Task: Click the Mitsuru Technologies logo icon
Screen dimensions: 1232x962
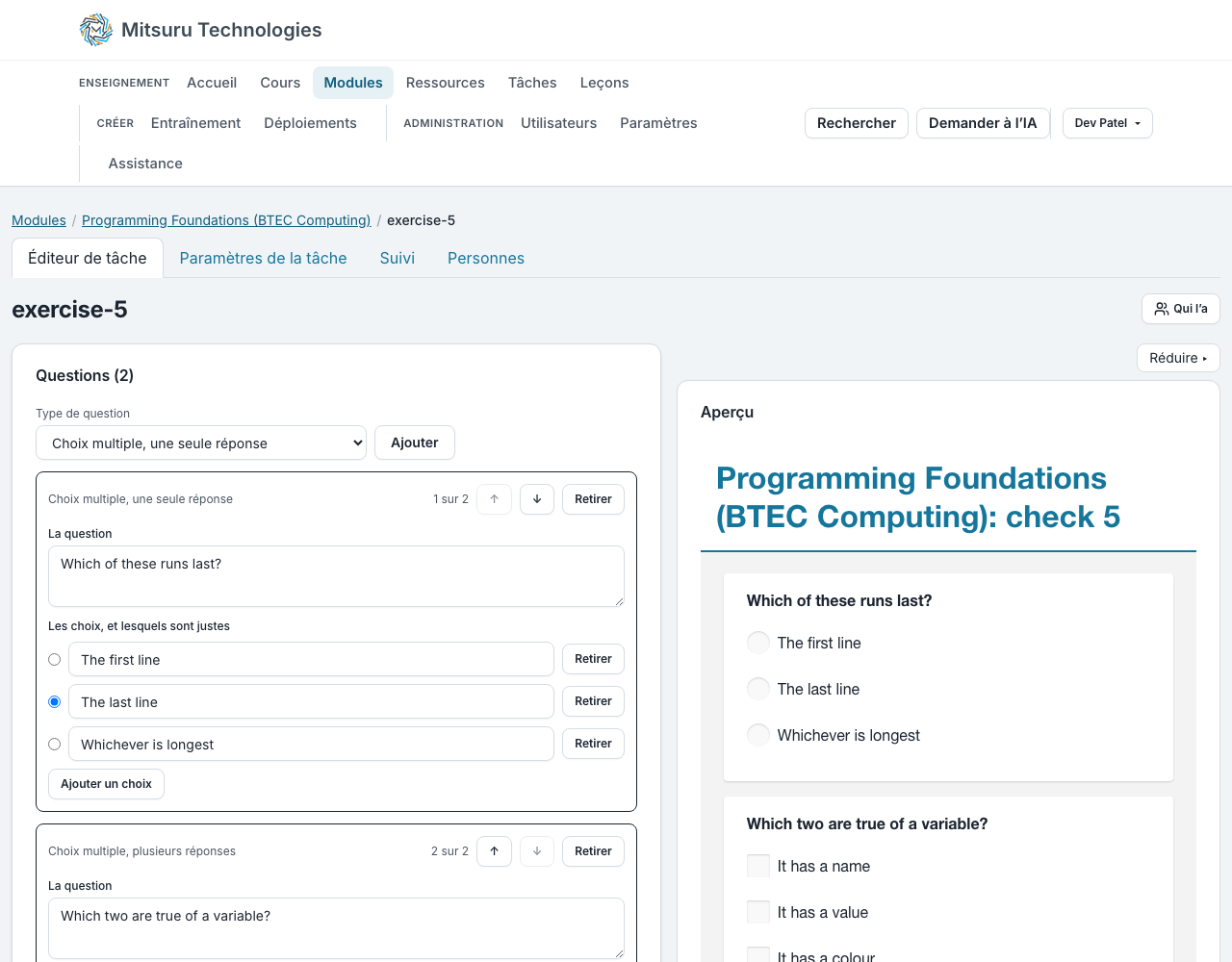Action: click(96, 30)
